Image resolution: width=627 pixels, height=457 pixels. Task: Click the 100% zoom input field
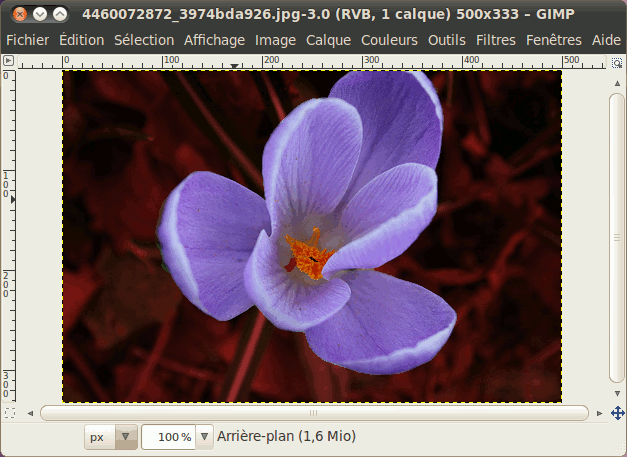click(x=168, y=437)
